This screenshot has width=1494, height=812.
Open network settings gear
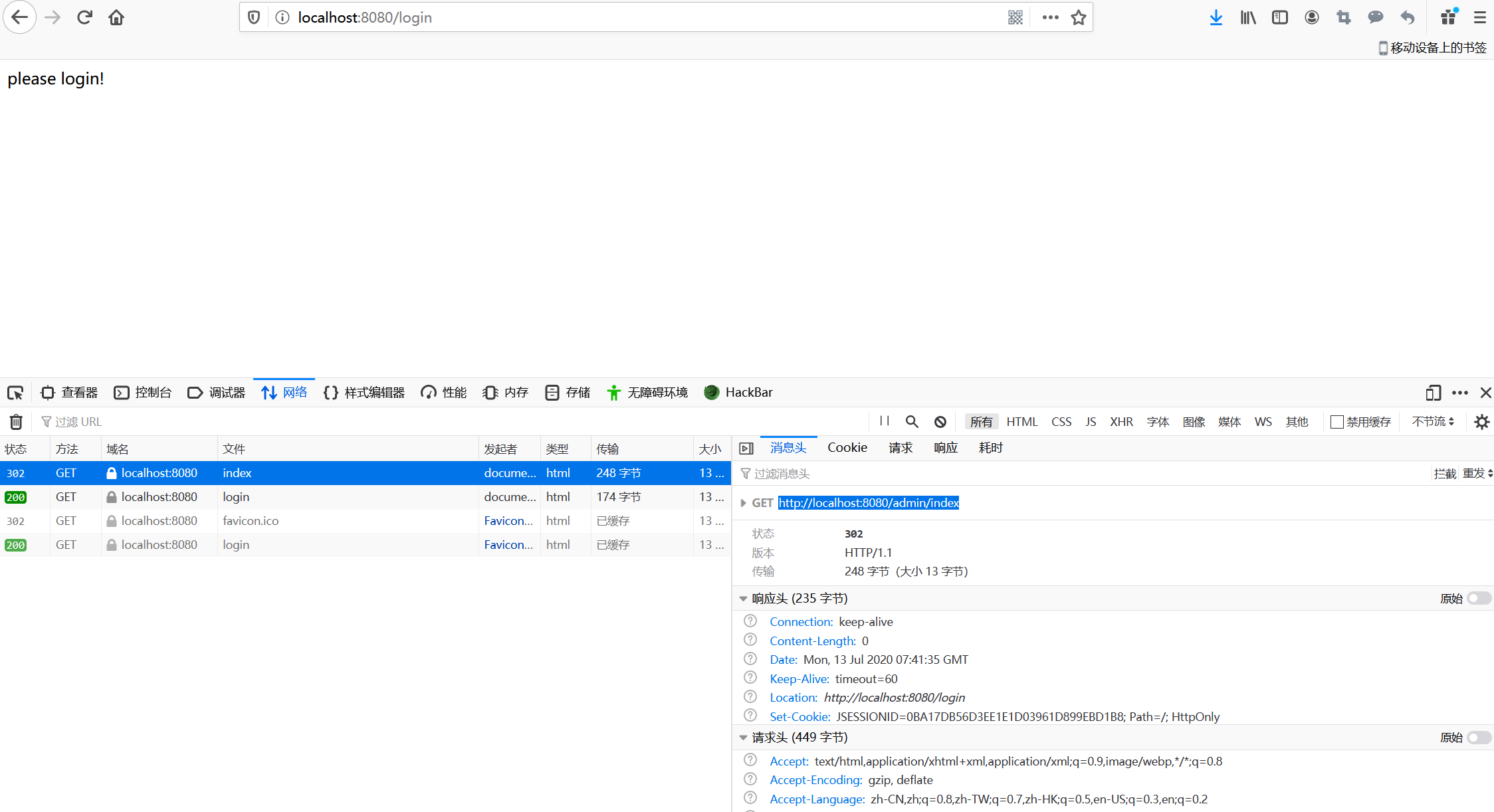coord(1482,421)
